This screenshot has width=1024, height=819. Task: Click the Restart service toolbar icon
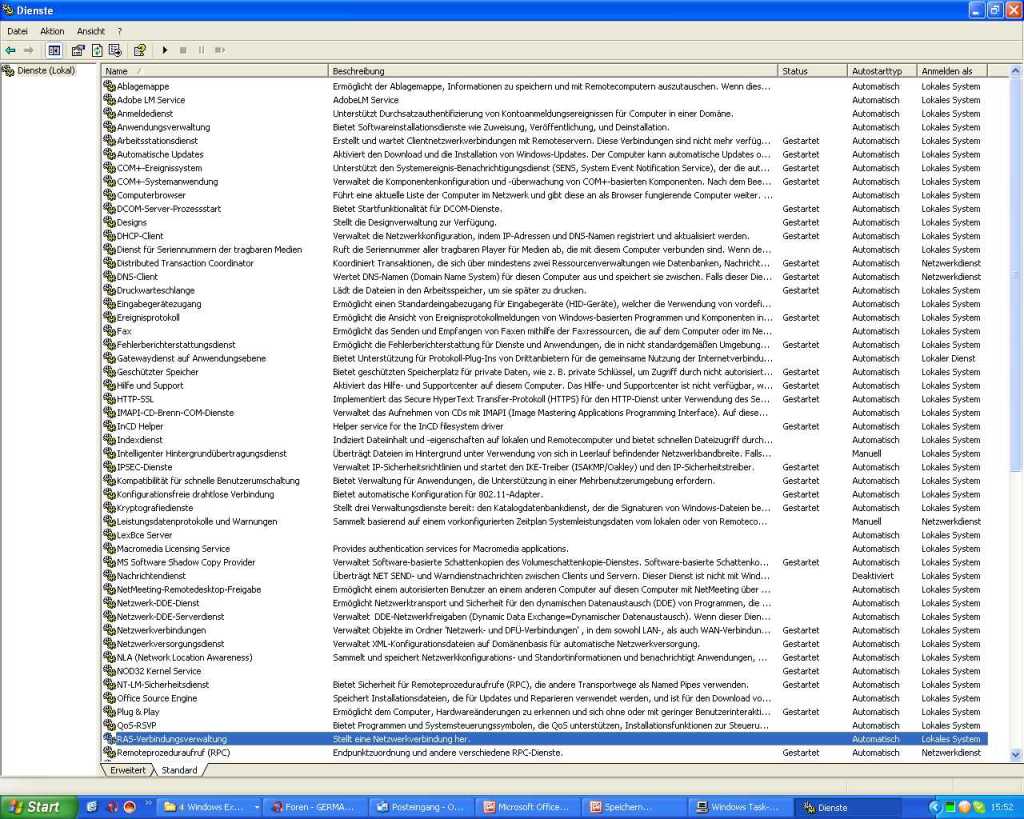pos(220,50)
